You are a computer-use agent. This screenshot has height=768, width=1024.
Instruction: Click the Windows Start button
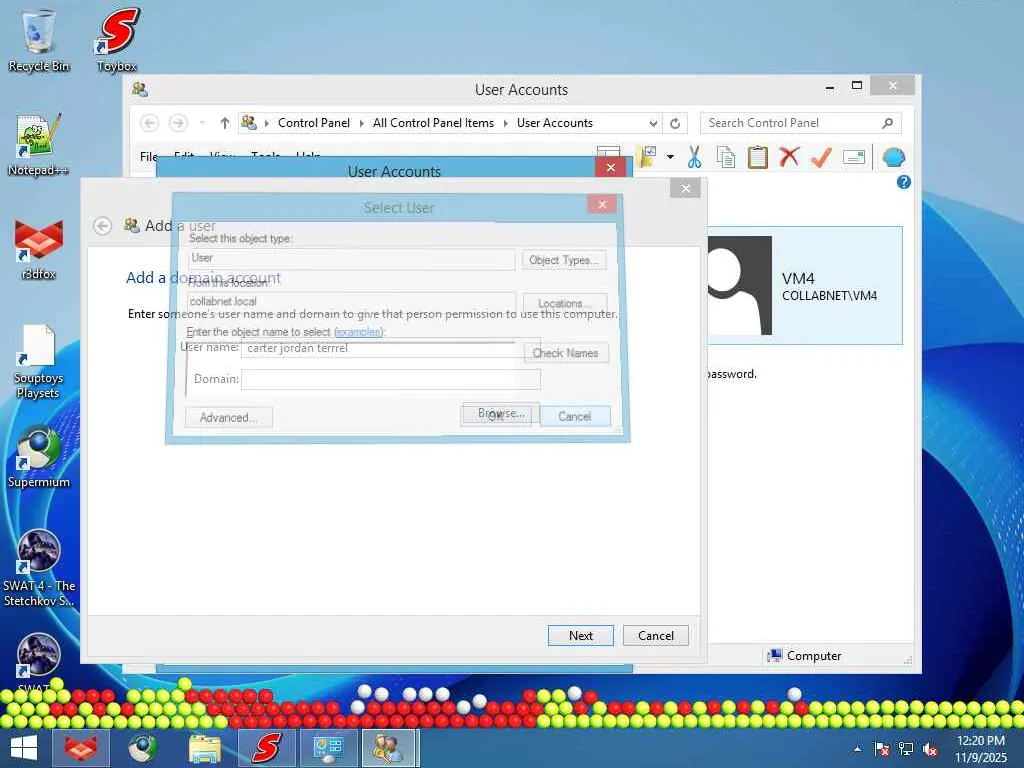[24, 748]
